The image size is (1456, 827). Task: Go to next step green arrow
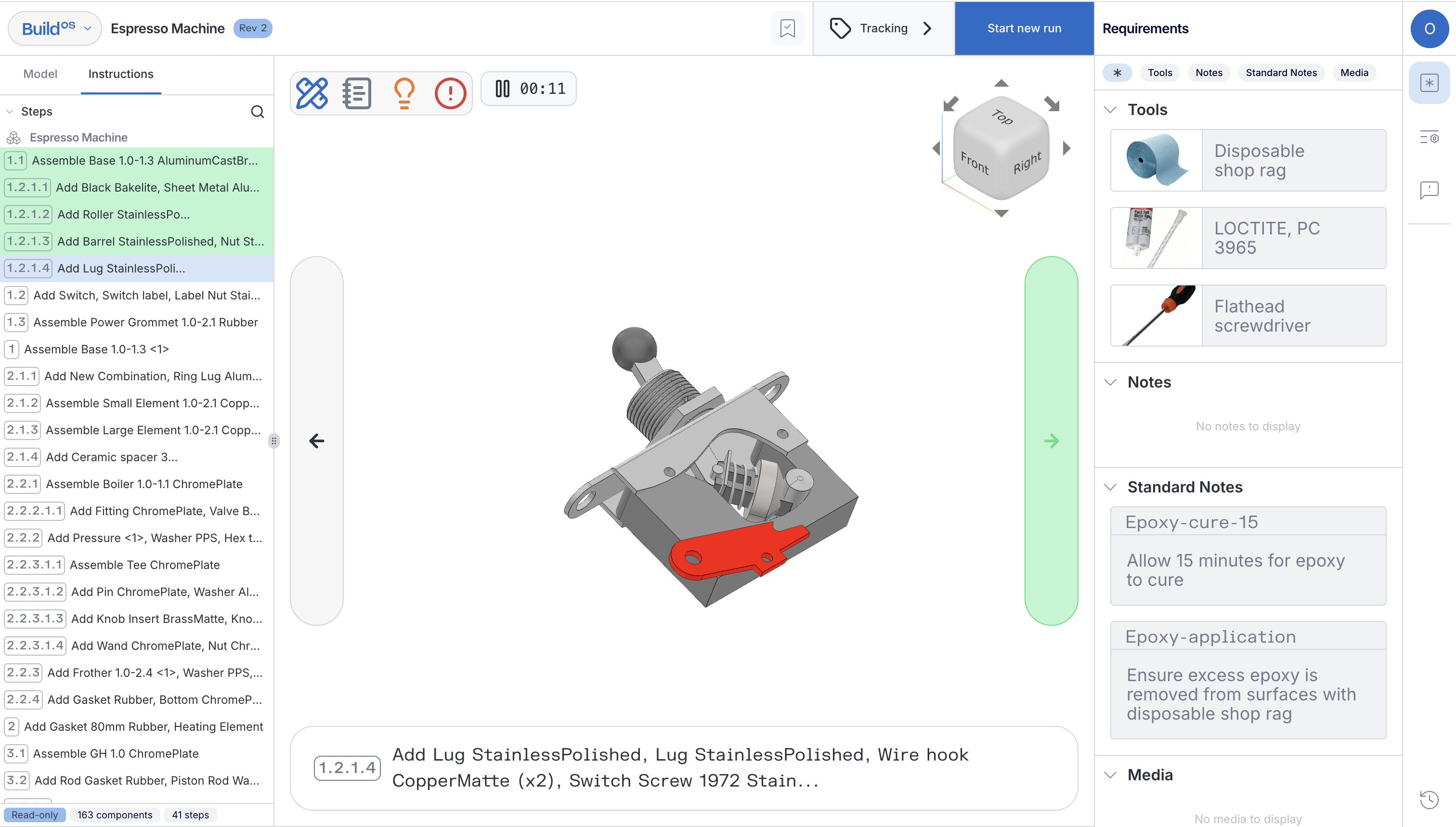click(x=1051, y=441)
